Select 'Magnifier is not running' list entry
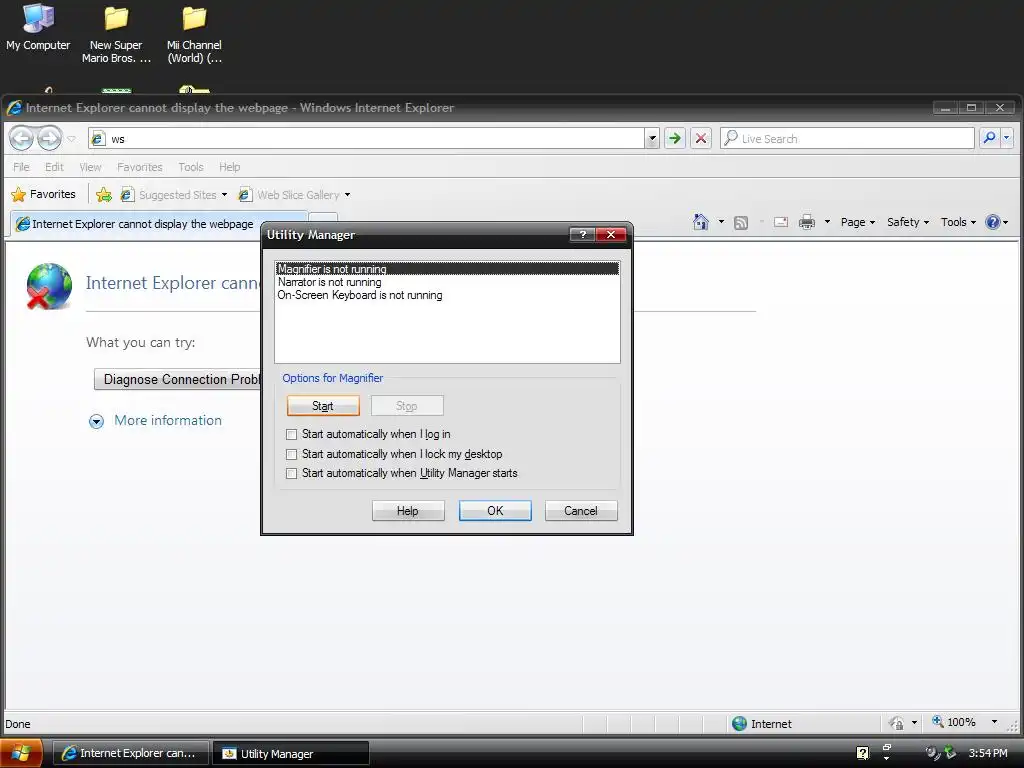The height and width of the screenshot is (768, 1024). click(447, 269)
